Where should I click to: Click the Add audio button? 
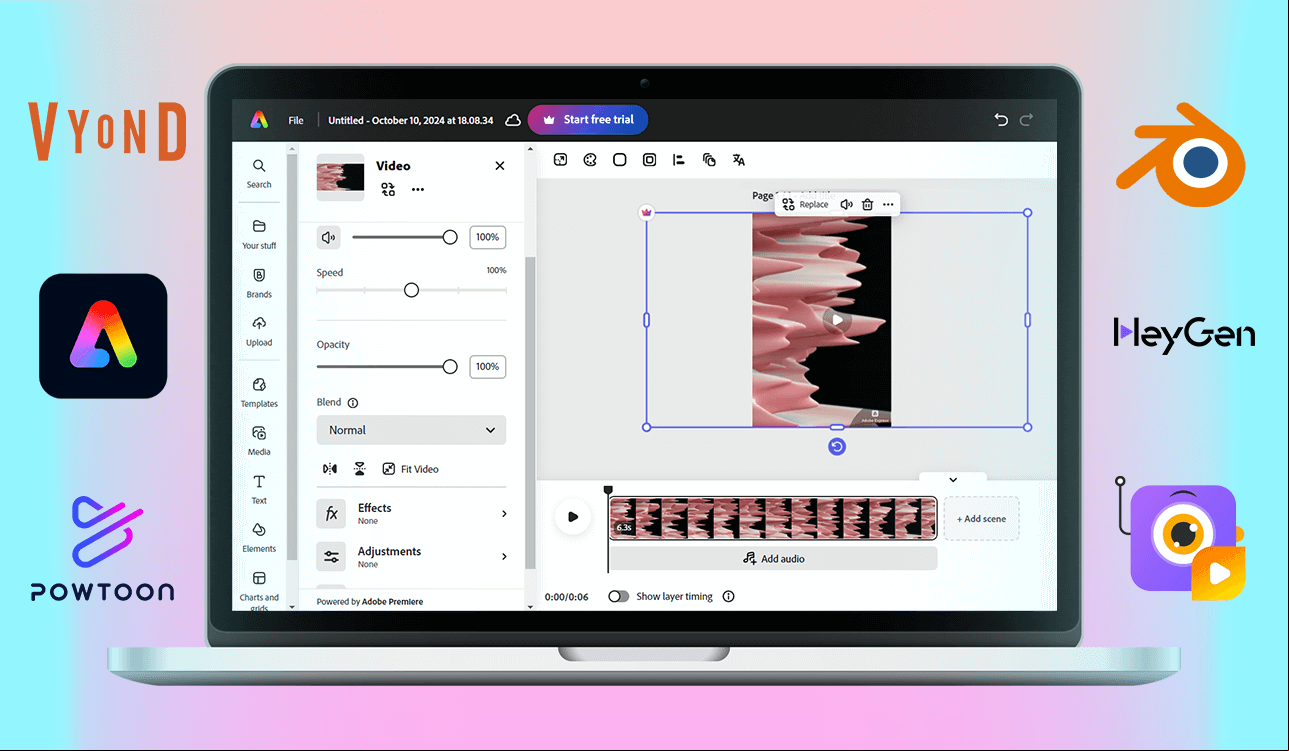[x=773, y=558]
